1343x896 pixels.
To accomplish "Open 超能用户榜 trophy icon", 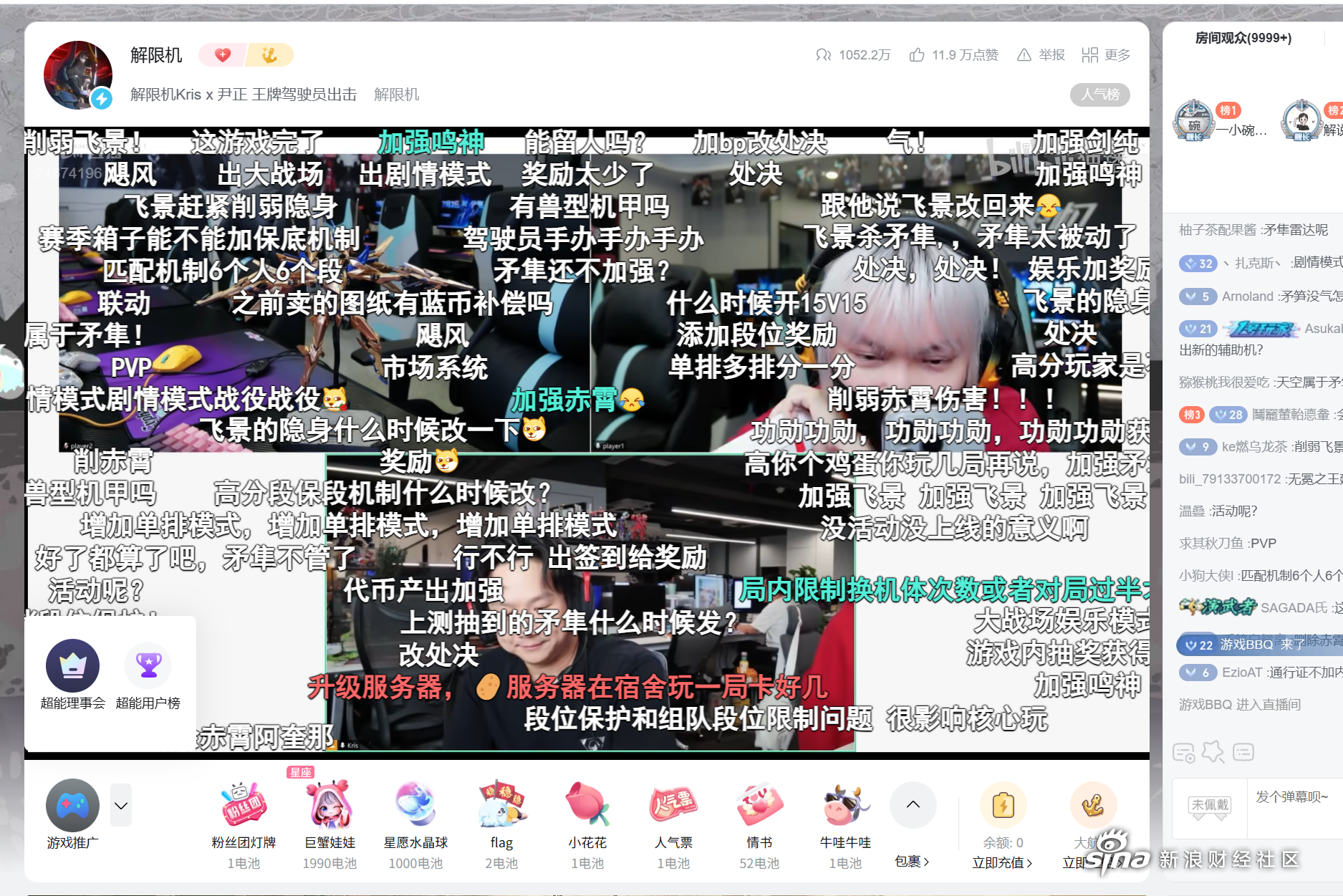I will 148,665.
